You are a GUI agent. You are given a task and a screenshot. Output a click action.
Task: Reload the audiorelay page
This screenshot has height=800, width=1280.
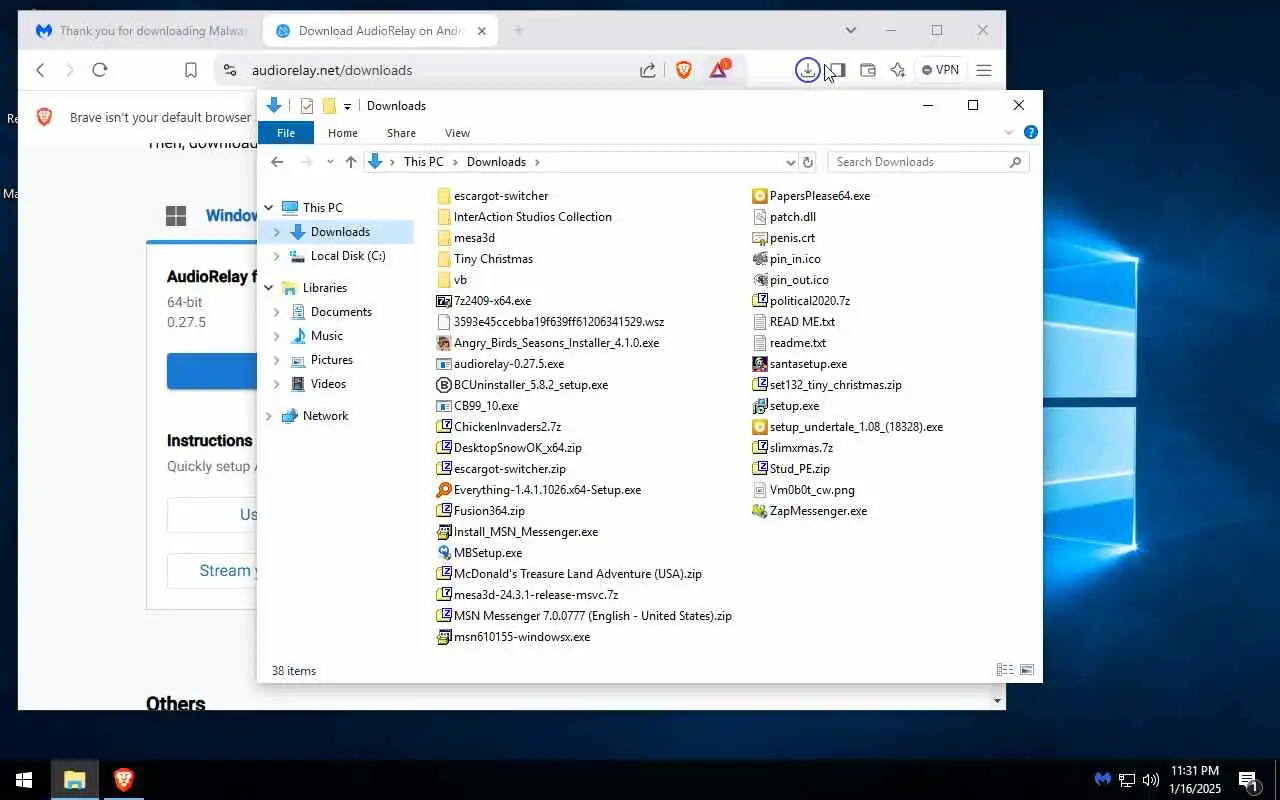[x=99, y=70]
